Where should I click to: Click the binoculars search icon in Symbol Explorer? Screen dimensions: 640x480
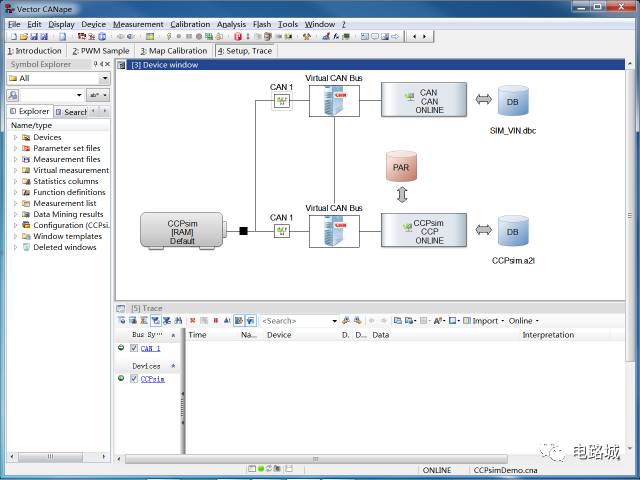click(12, 95)
